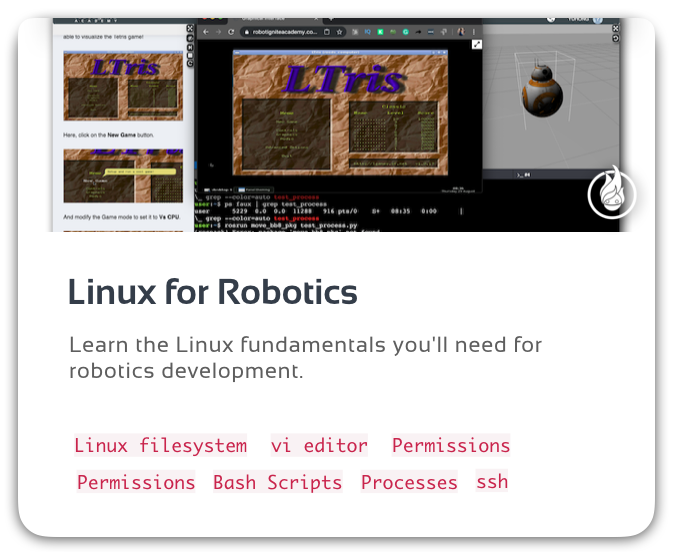Click the Processes tag

point(409,482)
